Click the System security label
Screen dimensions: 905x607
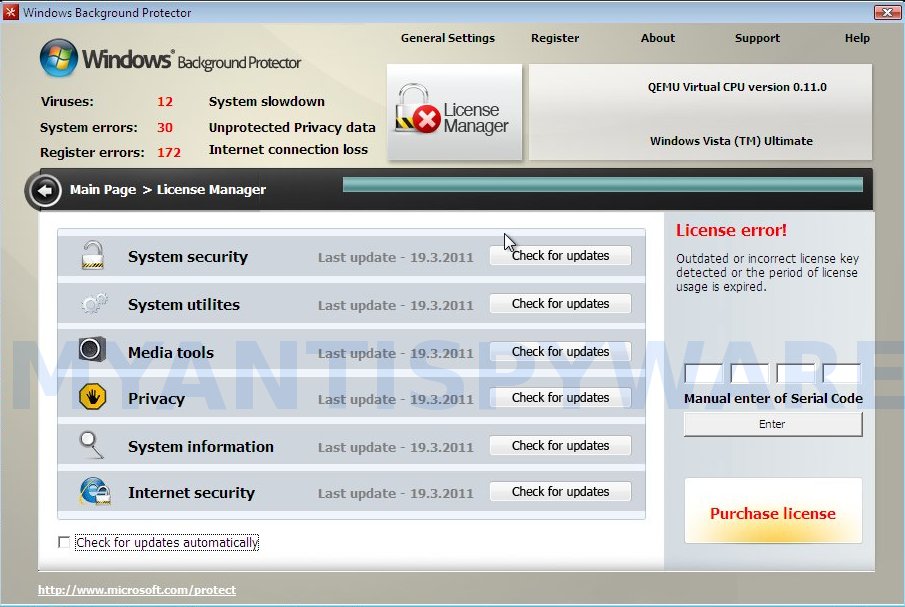[x=188, y=257]
